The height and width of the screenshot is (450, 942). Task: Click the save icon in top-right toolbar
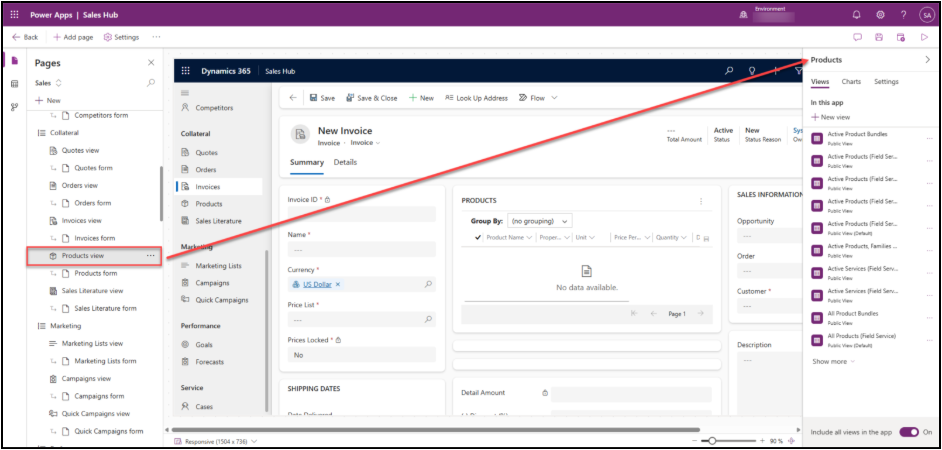[879, 37]
